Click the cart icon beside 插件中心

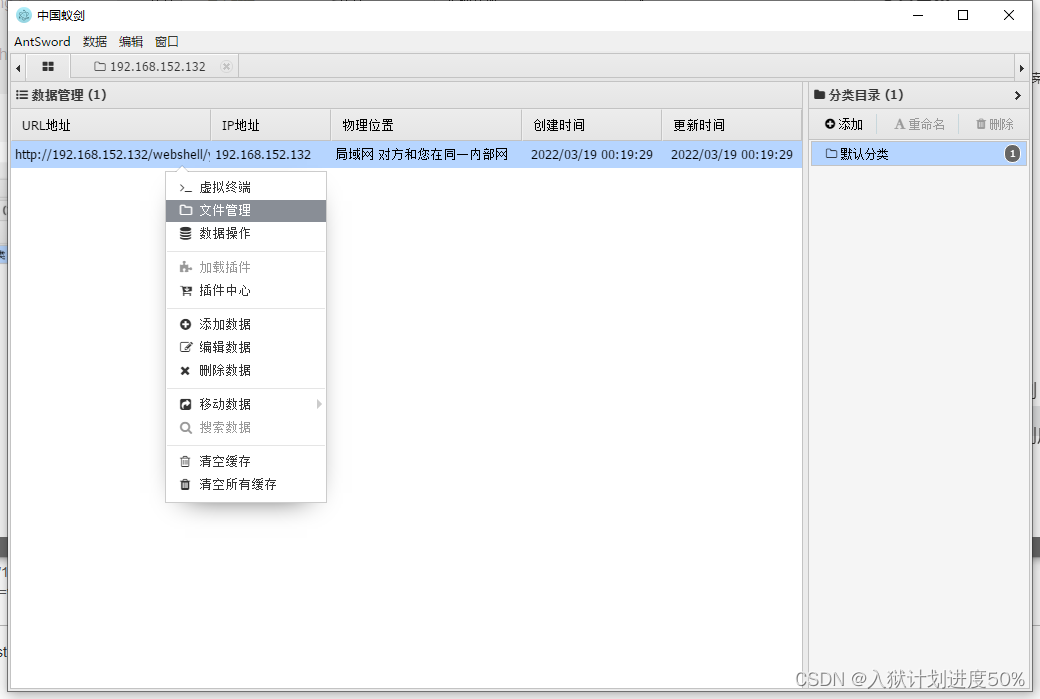tap(186, 290)
